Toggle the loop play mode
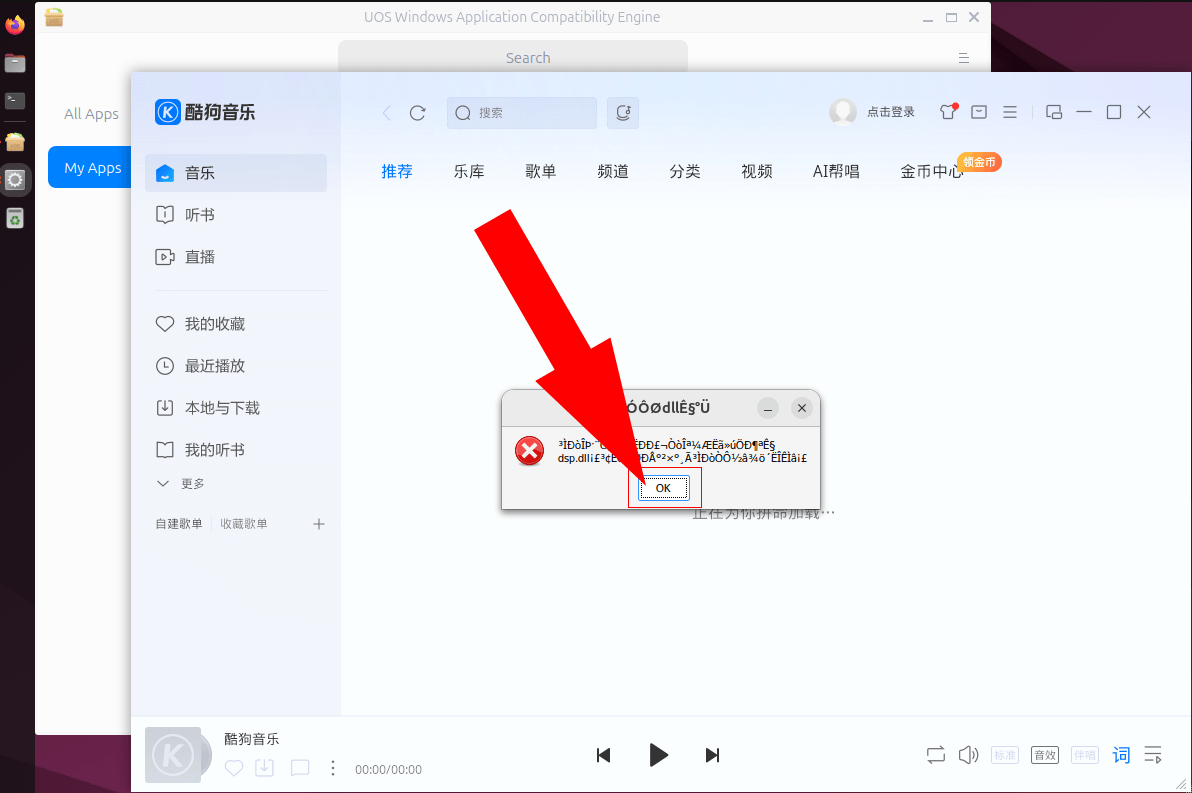 point(936,755)
